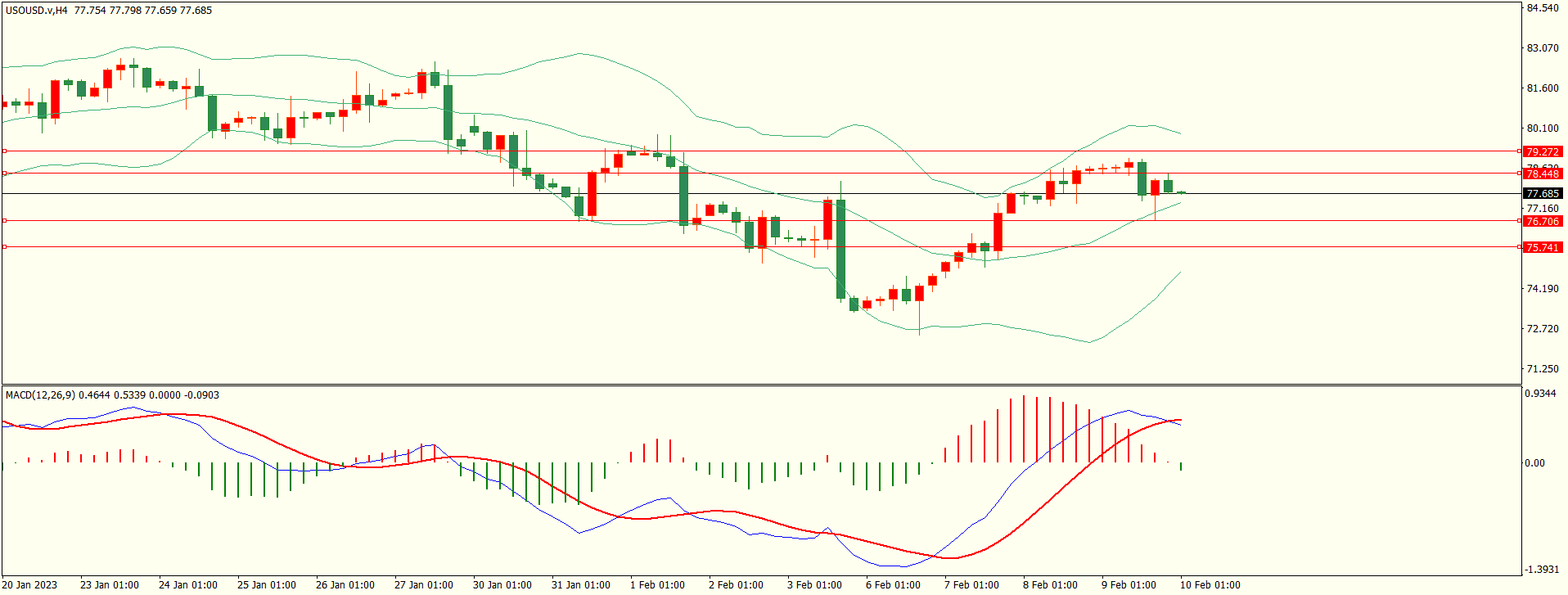Click the 25 Jan 01:00 date label
1568x595 pixels.
267,585
